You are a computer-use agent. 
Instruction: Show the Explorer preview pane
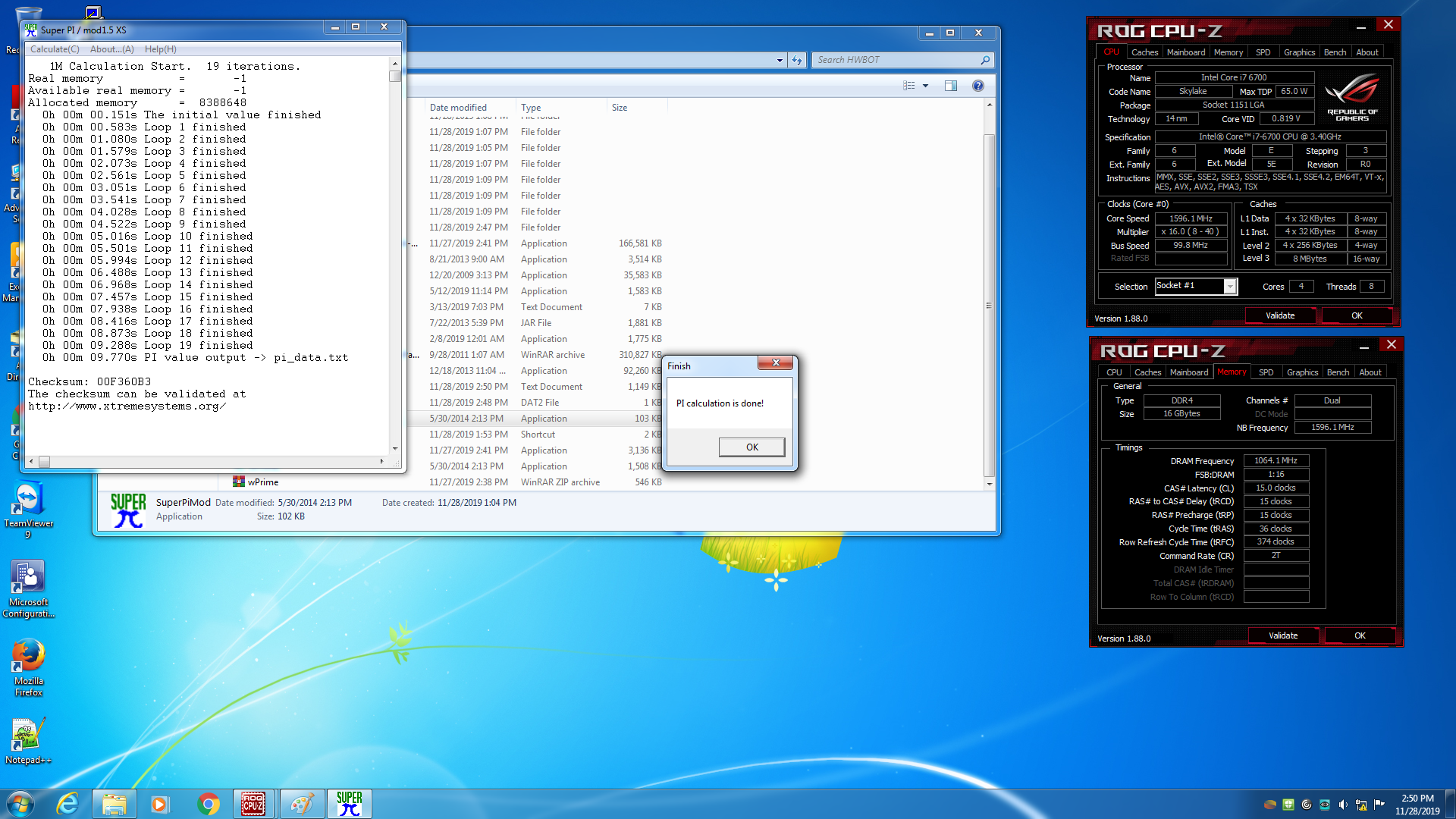951,86
